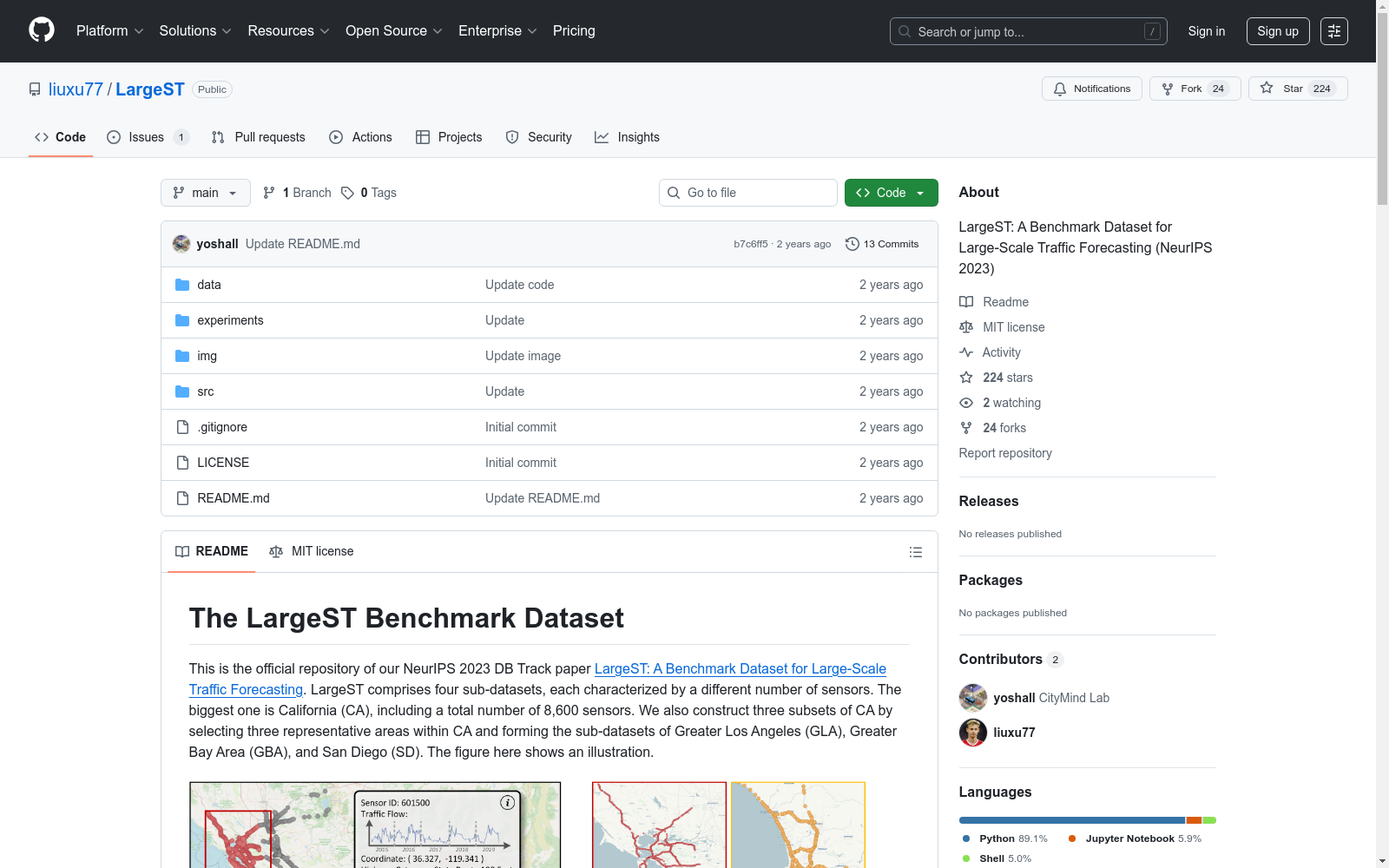
Task: Open liuxu77's contributor avatar
Action: (x=973, y=733)
